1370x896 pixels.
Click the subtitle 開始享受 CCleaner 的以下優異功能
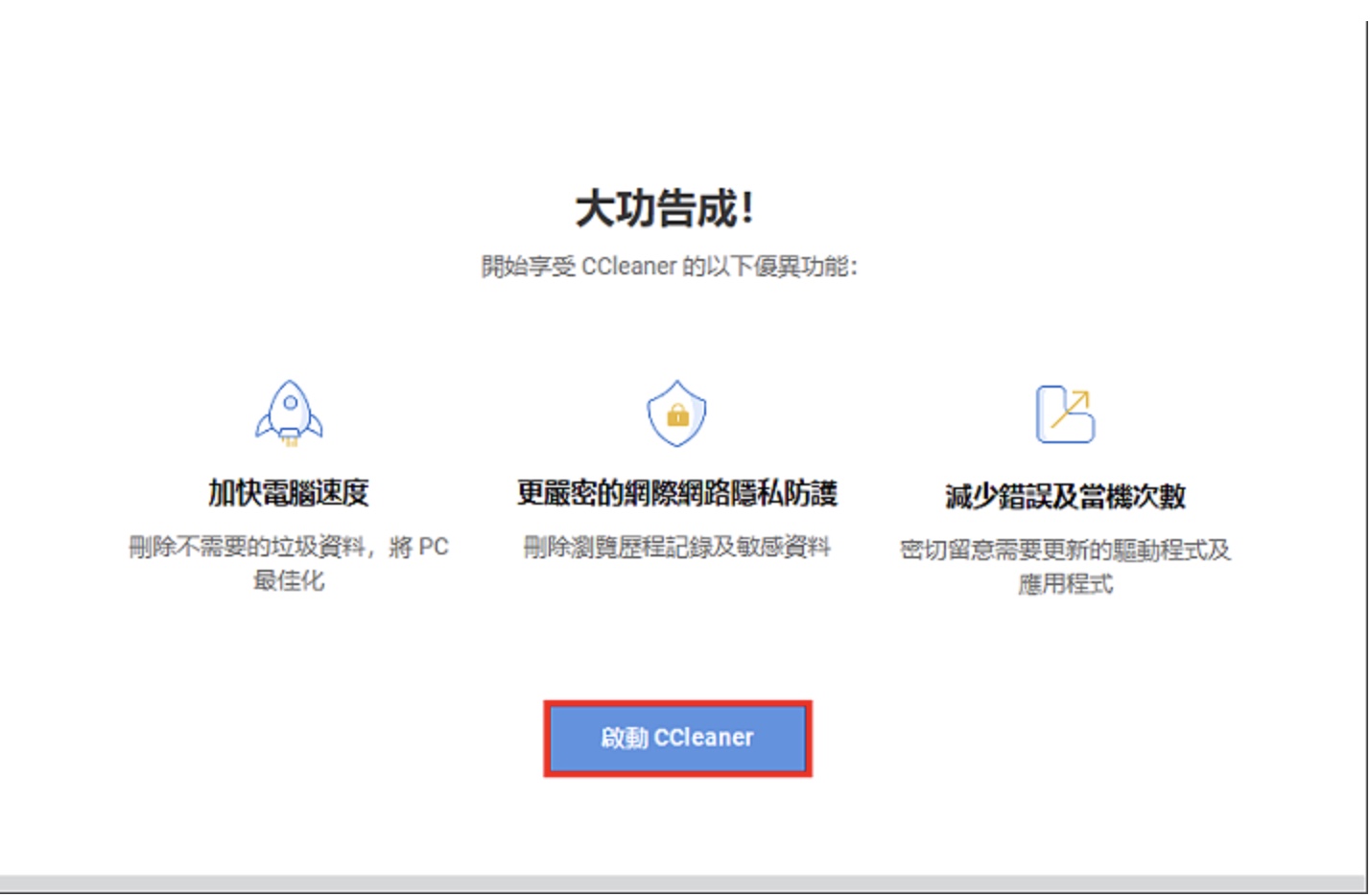[x=669, y=266]
